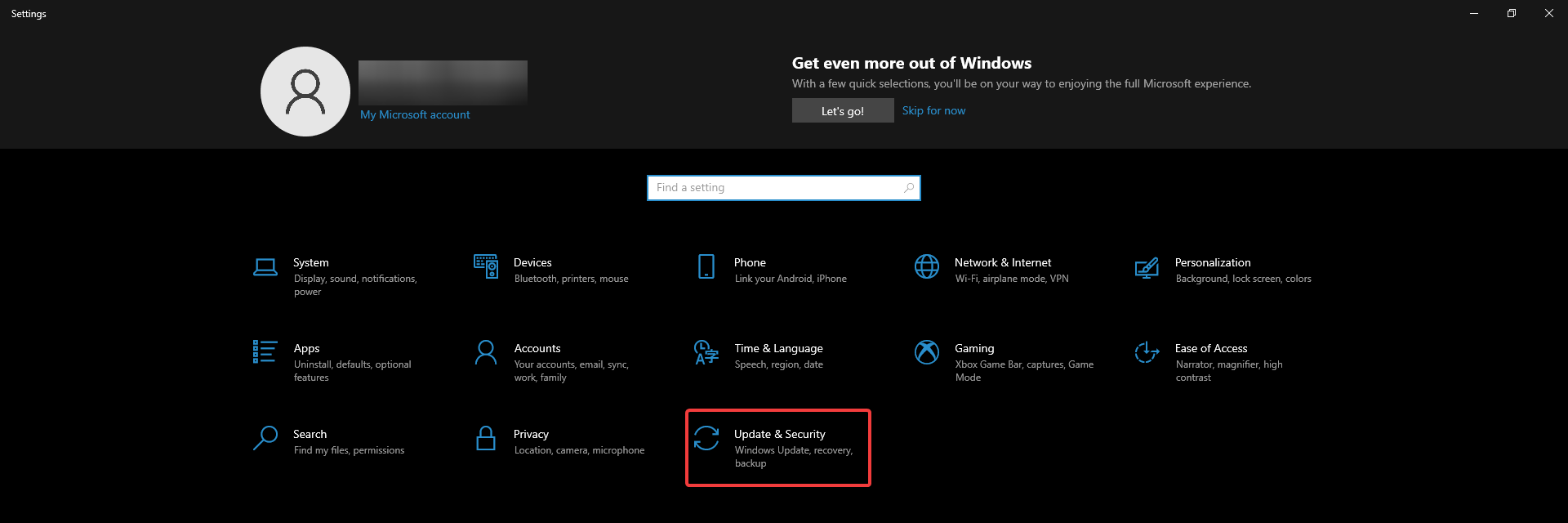
Task: Open the Search magnifier category icon
Action: 265,438
